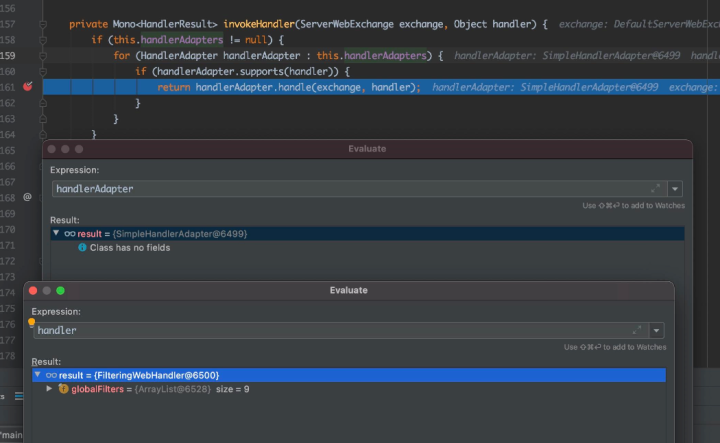720x443 pixels.
Task: Select the result = {SimpleHandlerAdapter@6499} row
Action: (x=367, y=234)
